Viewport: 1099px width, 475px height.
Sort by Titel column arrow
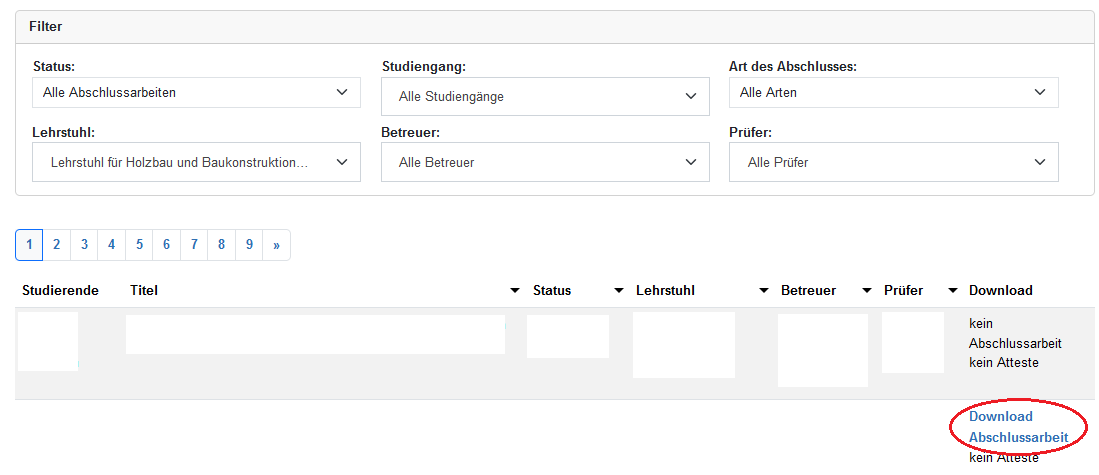[515, 291]
